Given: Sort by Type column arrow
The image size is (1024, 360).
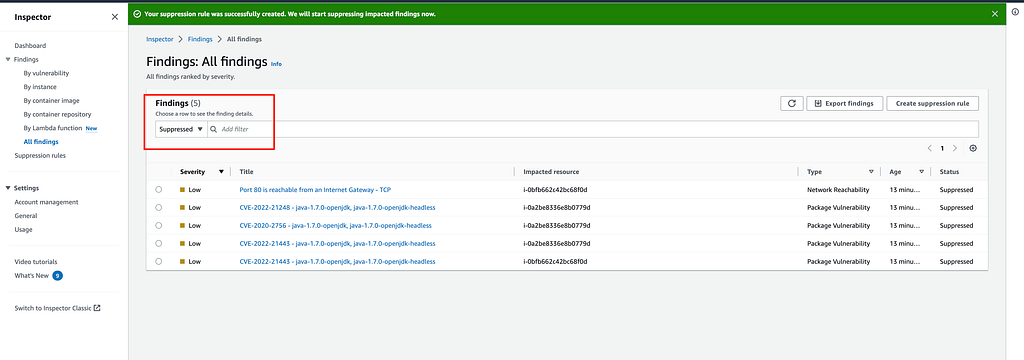Looking at the screenshot, I should [871, 172].
